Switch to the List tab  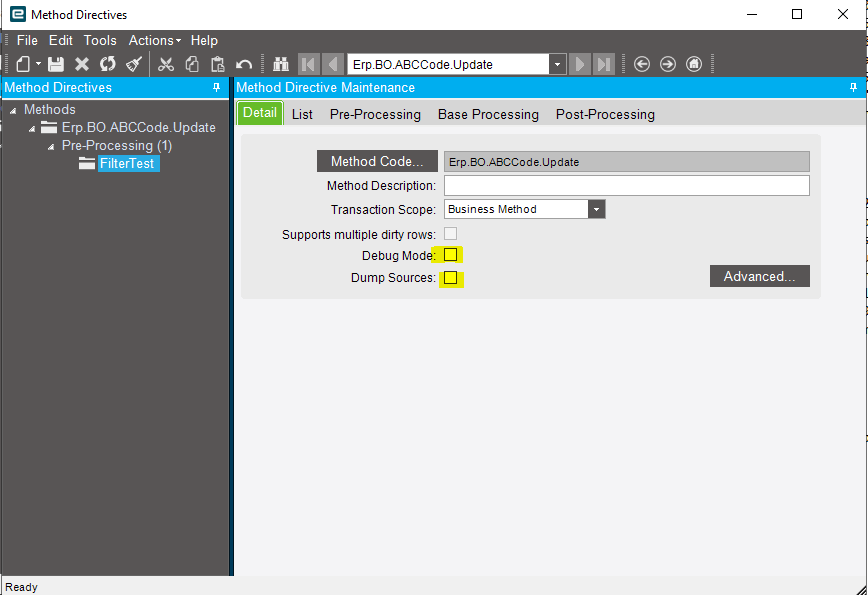click(302, 115)
